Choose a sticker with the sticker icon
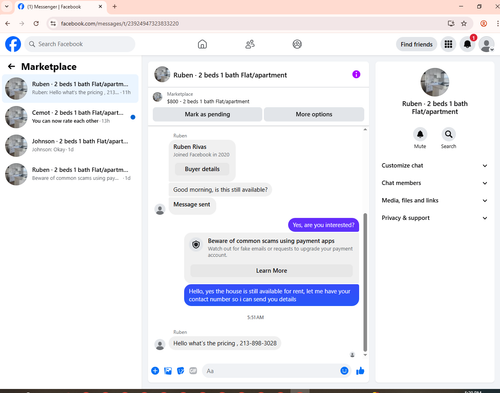The height and width of the screenshot is (393, 500). [x=180, y=371]
